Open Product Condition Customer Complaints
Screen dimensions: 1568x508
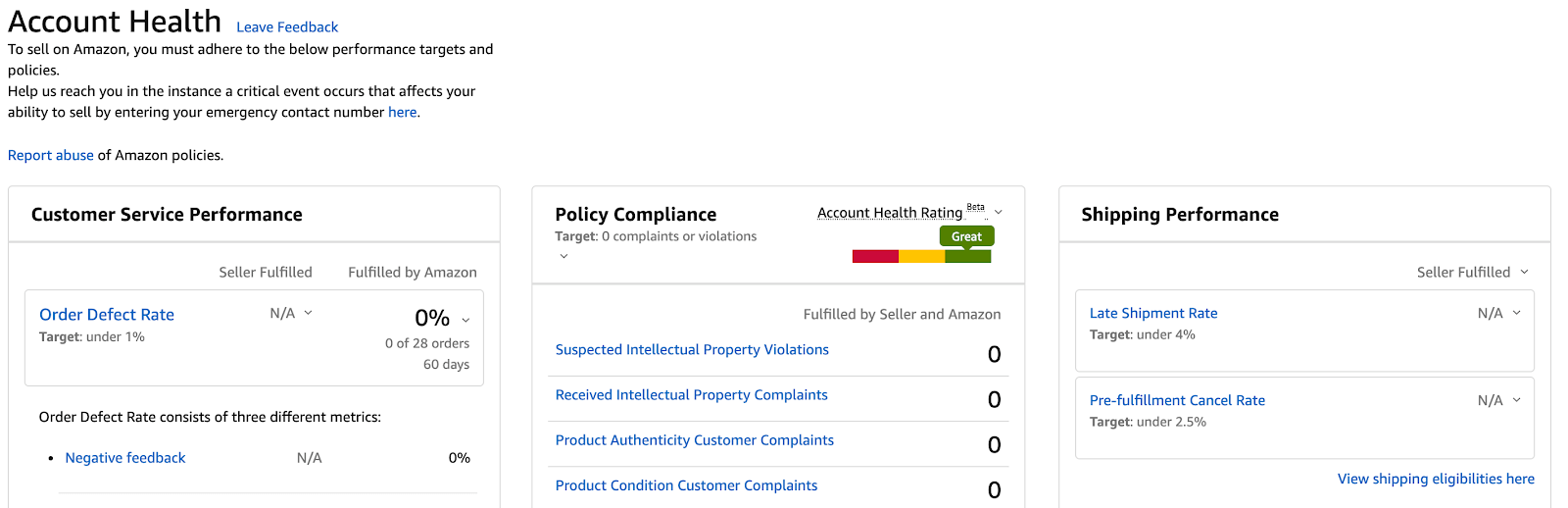coord(686,485)
